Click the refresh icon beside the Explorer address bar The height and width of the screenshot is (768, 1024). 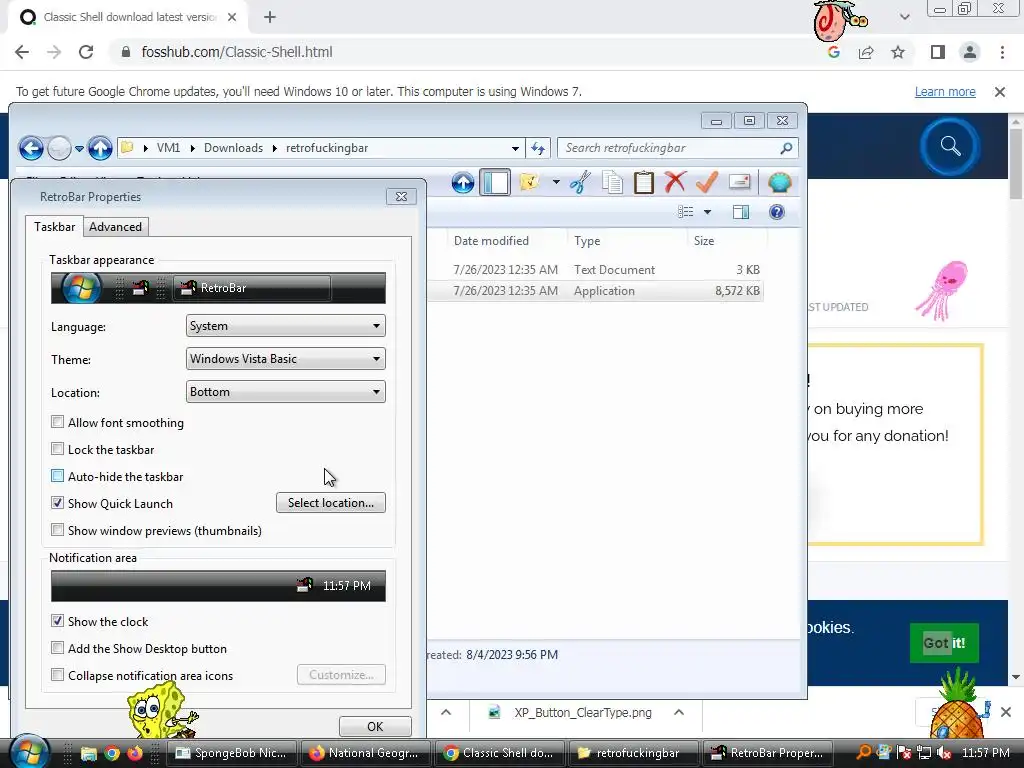point(538,148)
